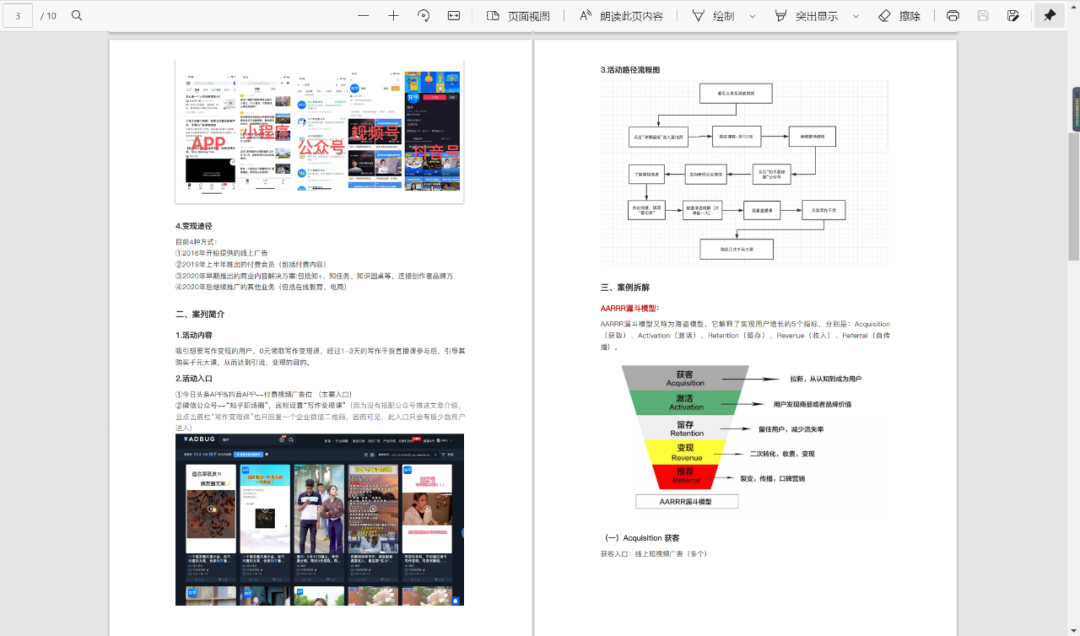Click the print icon
1080x636 pixels.
(x=953, y=15)
